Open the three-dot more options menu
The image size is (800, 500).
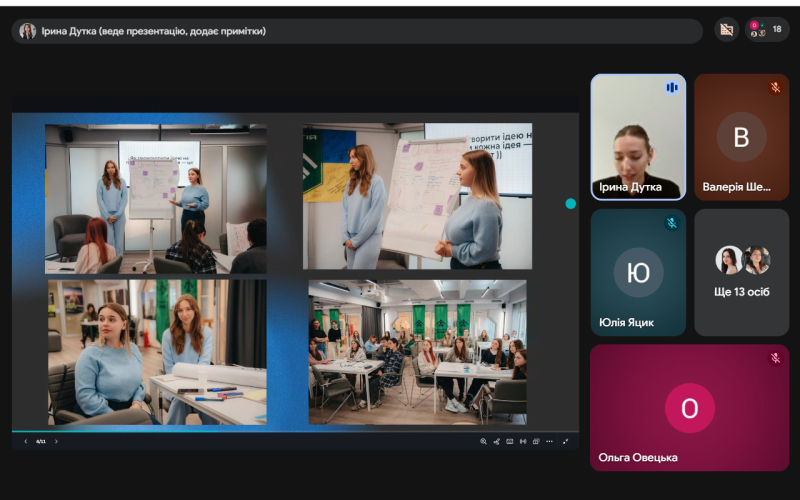click(549, 441)
